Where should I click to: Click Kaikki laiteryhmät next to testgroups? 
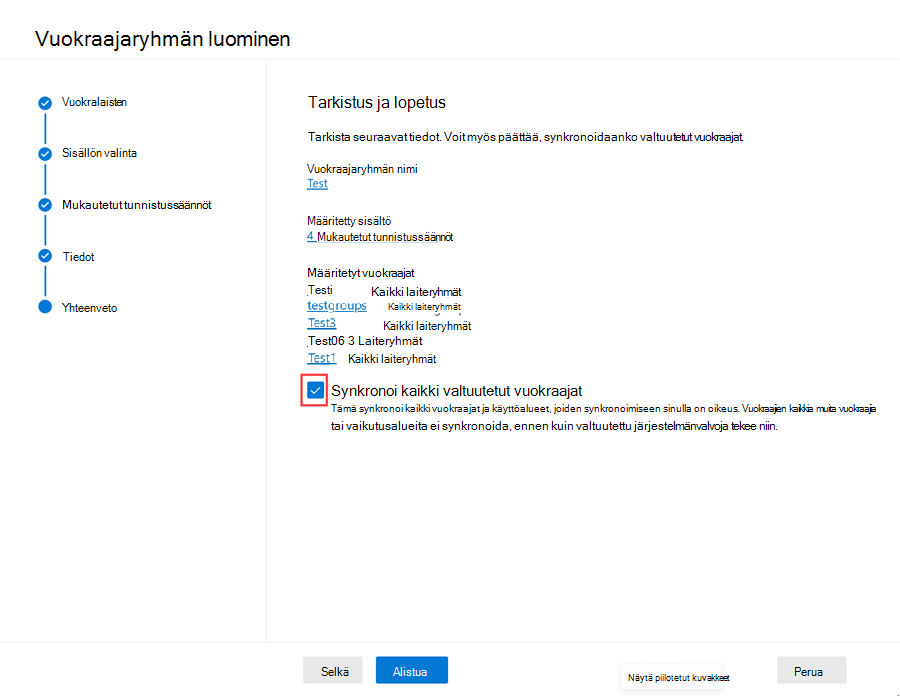(424, 307)
